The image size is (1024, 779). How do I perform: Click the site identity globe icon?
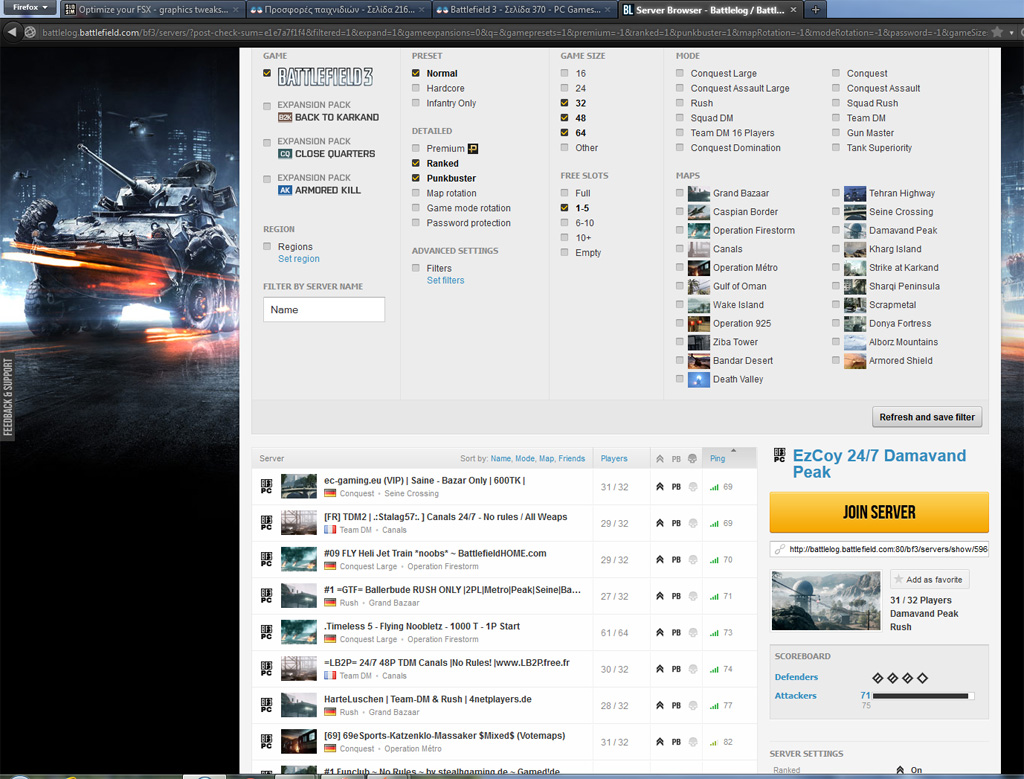(x=30, y=32)
